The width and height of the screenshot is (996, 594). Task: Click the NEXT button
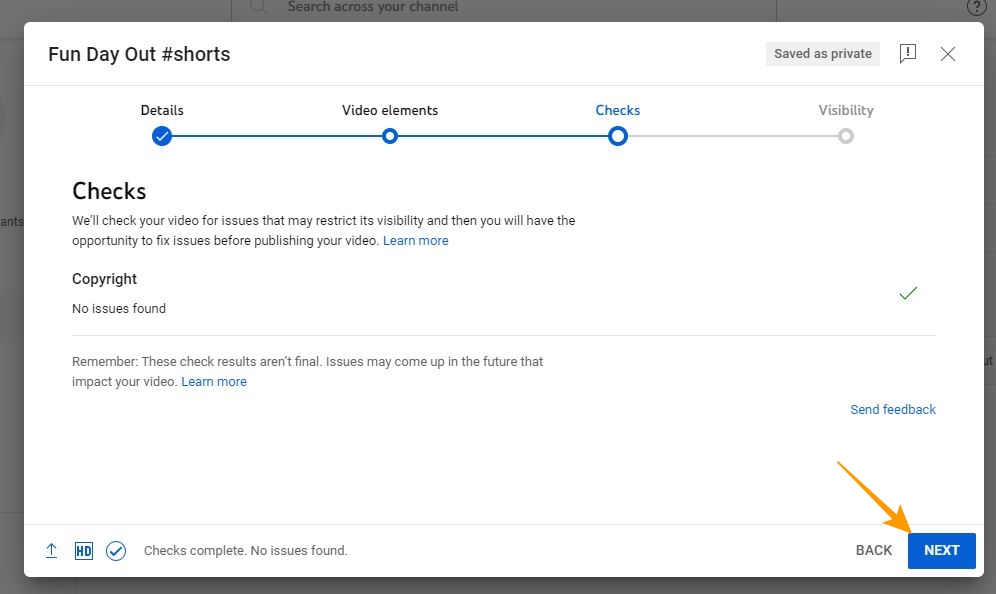(941, 550)
